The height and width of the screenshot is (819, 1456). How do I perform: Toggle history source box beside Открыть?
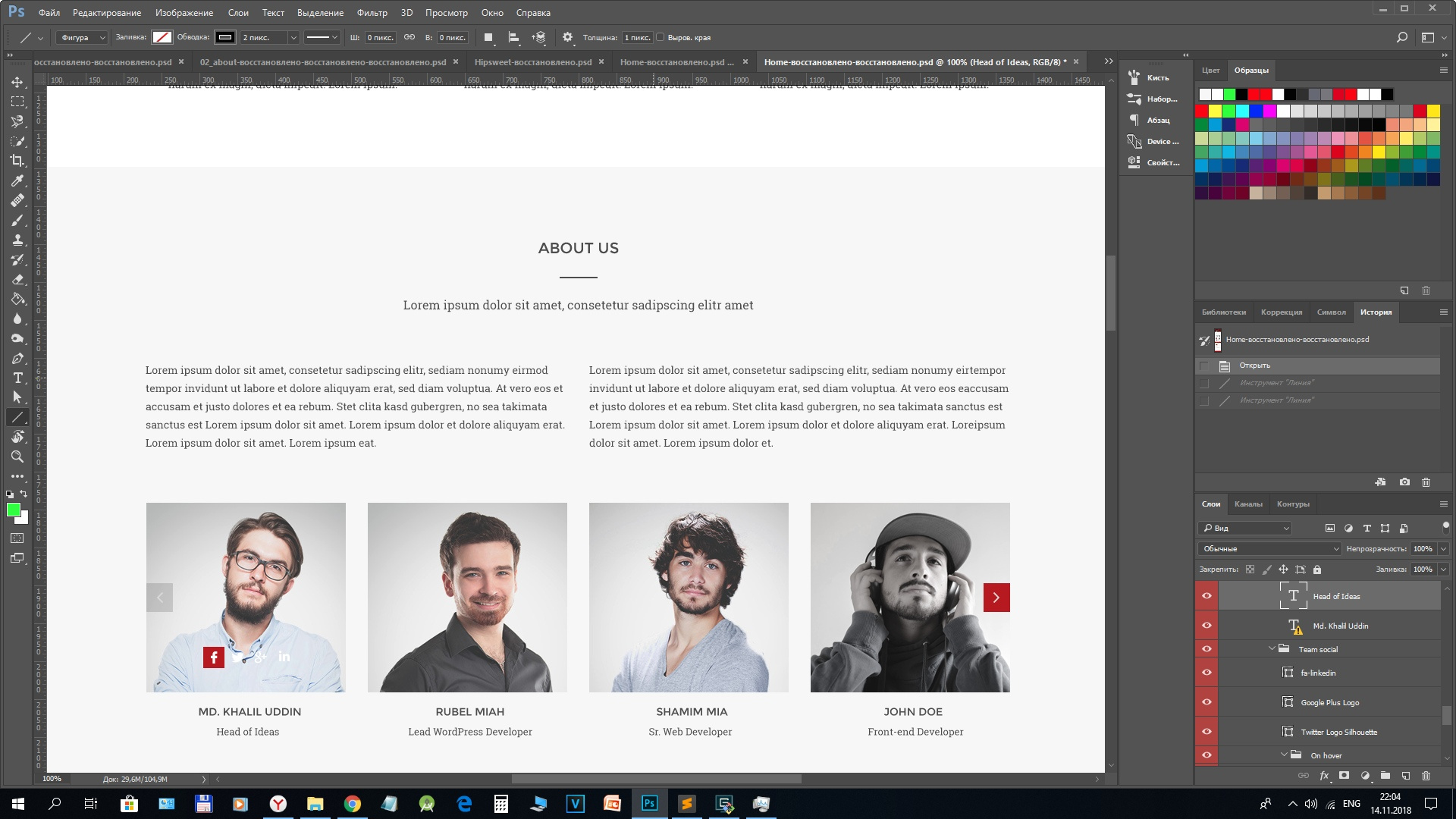1203,366
